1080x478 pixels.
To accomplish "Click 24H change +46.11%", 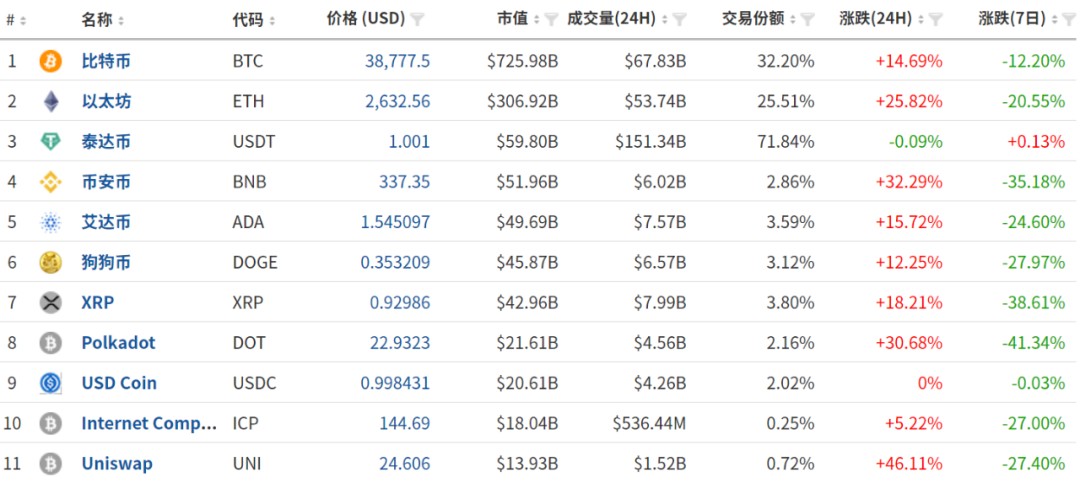I will [x=909, y=464].
